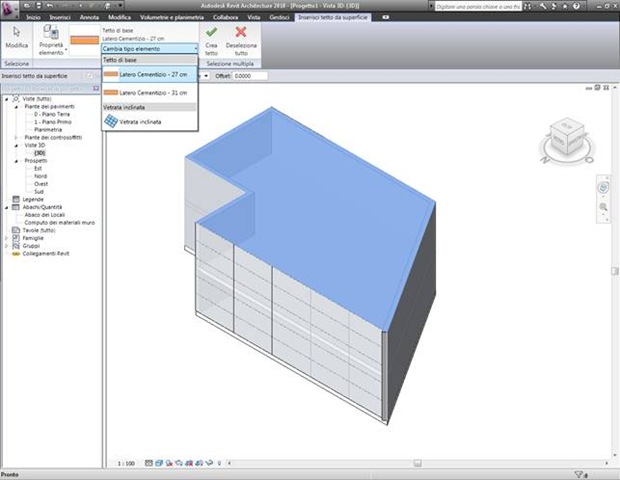Open Proprietà elemento in the ribbon
This screenshot has height=480, width=620.
coord(51,40)
